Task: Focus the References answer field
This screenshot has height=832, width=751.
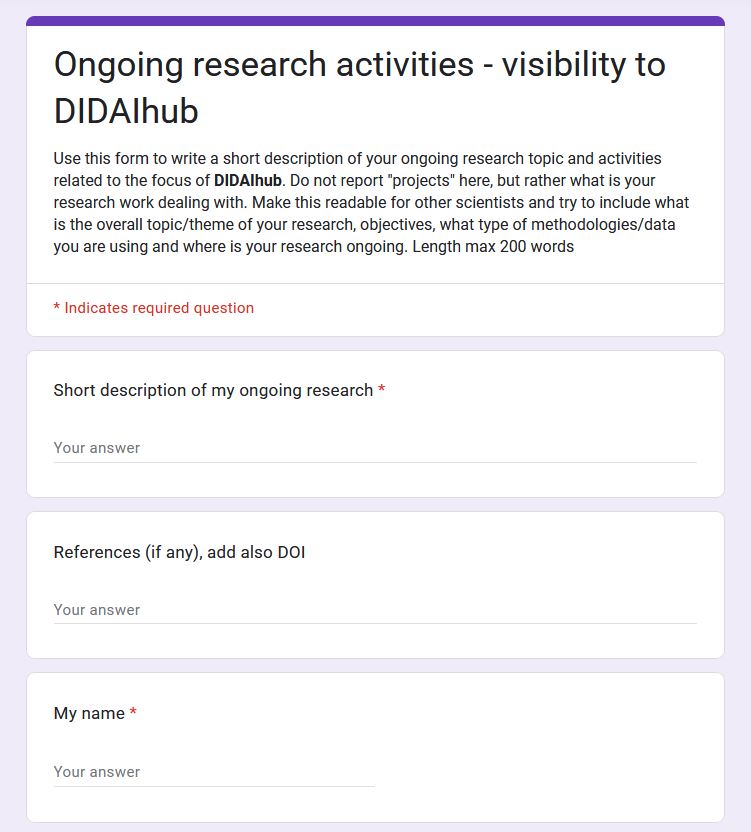Action: [375, 610]
